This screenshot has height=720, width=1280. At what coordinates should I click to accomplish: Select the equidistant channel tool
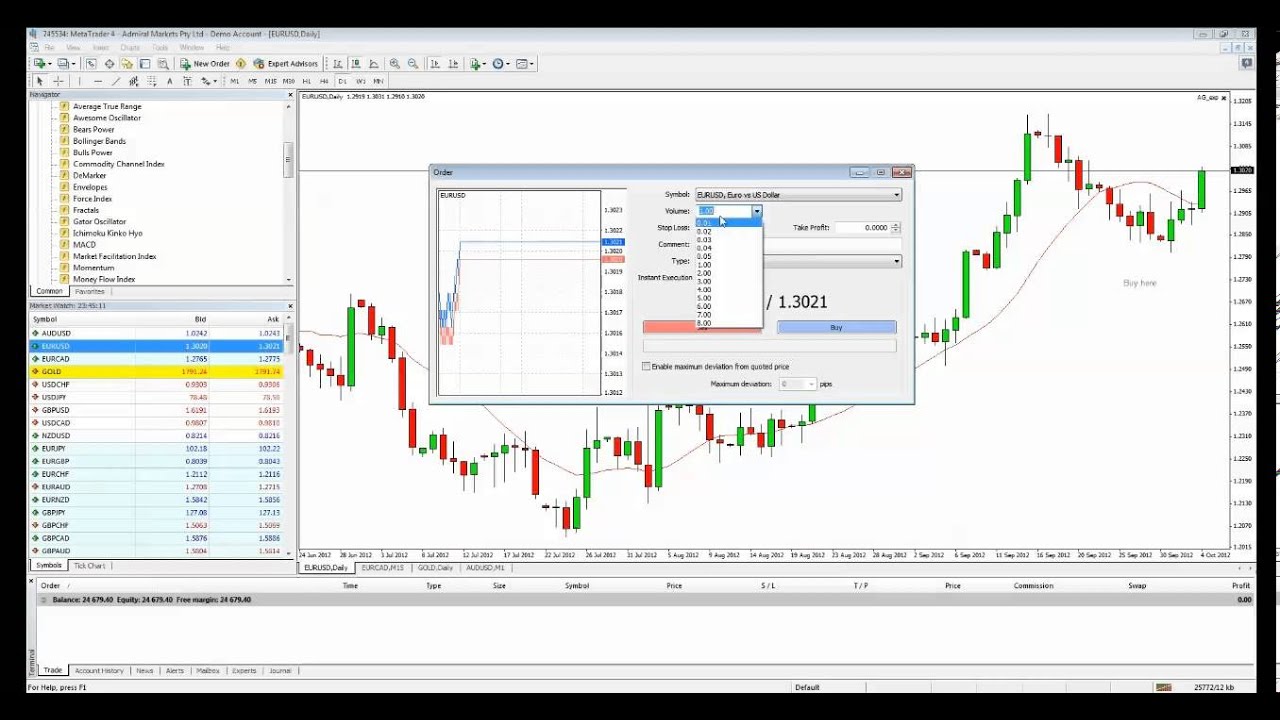134,81
